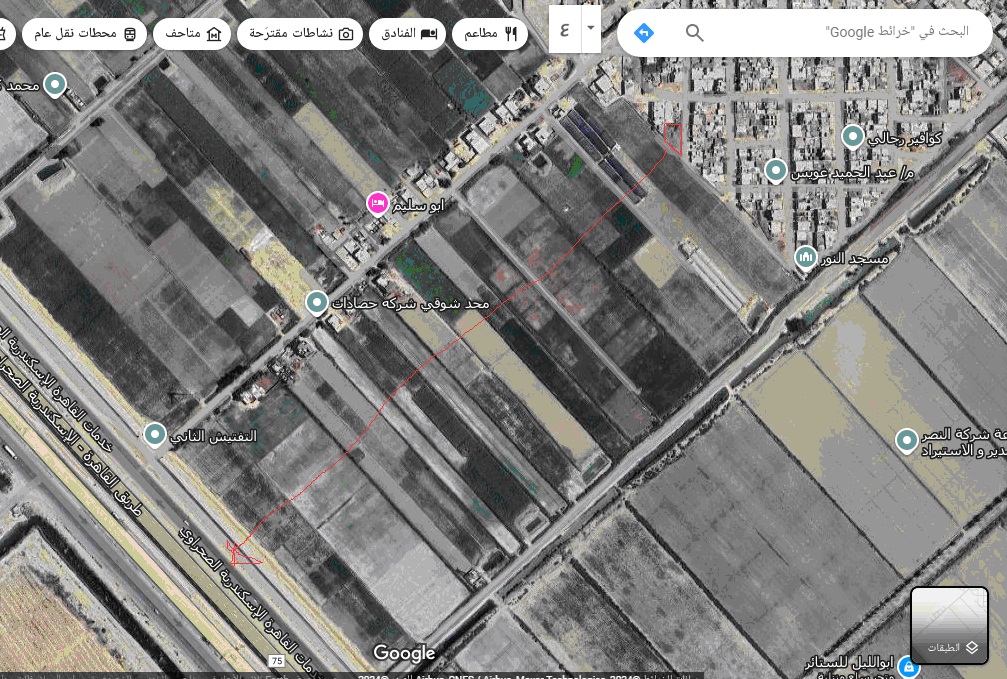Click the search magnifier icon
Viewport: 1007px width, 679px height.
coord(694,33)
